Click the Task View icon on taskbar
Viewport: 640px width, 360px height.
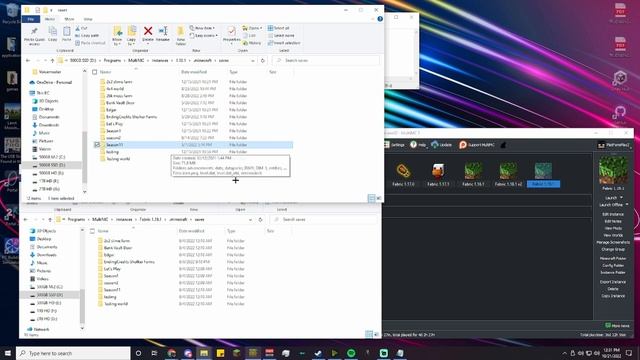tap(154, 353)
